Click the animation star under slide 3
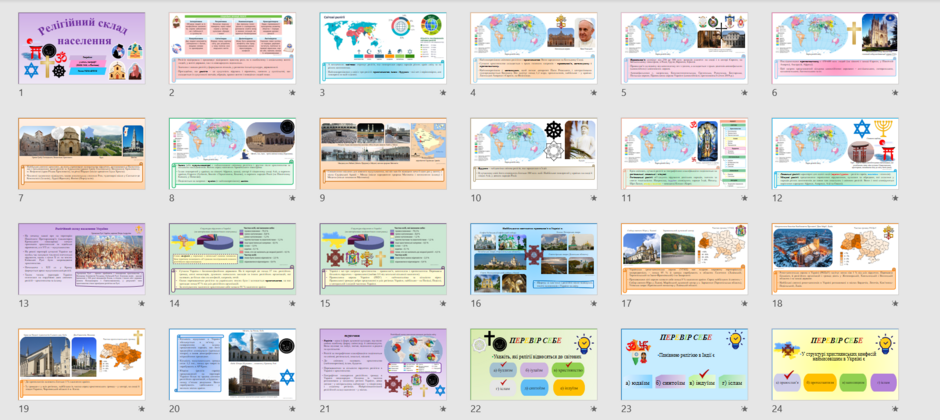This screenshot has width=940, height=420. pos(443,93)
